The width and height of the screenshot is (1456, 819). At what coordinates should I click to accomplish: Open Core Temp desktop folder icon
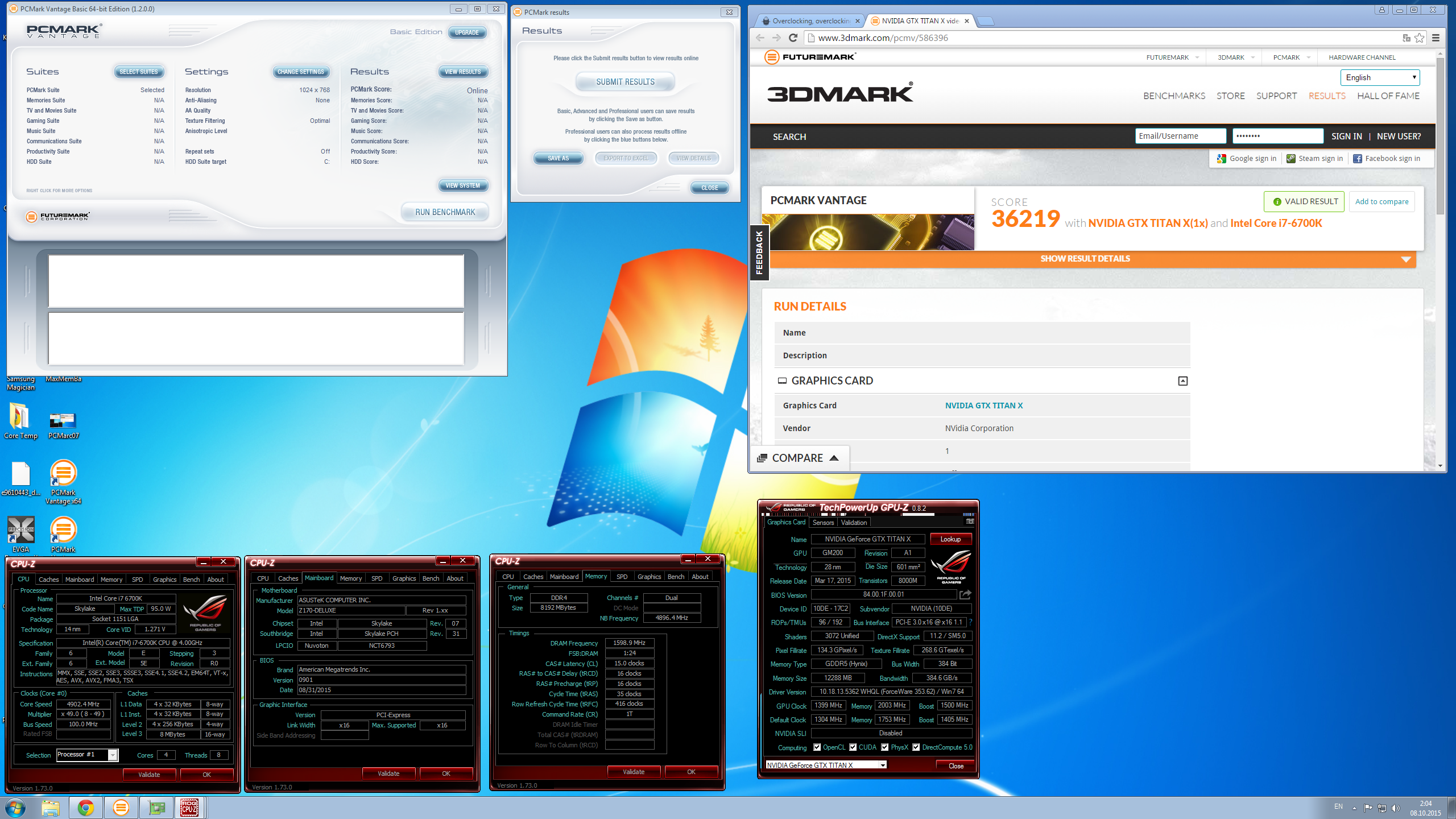(20, 421)
